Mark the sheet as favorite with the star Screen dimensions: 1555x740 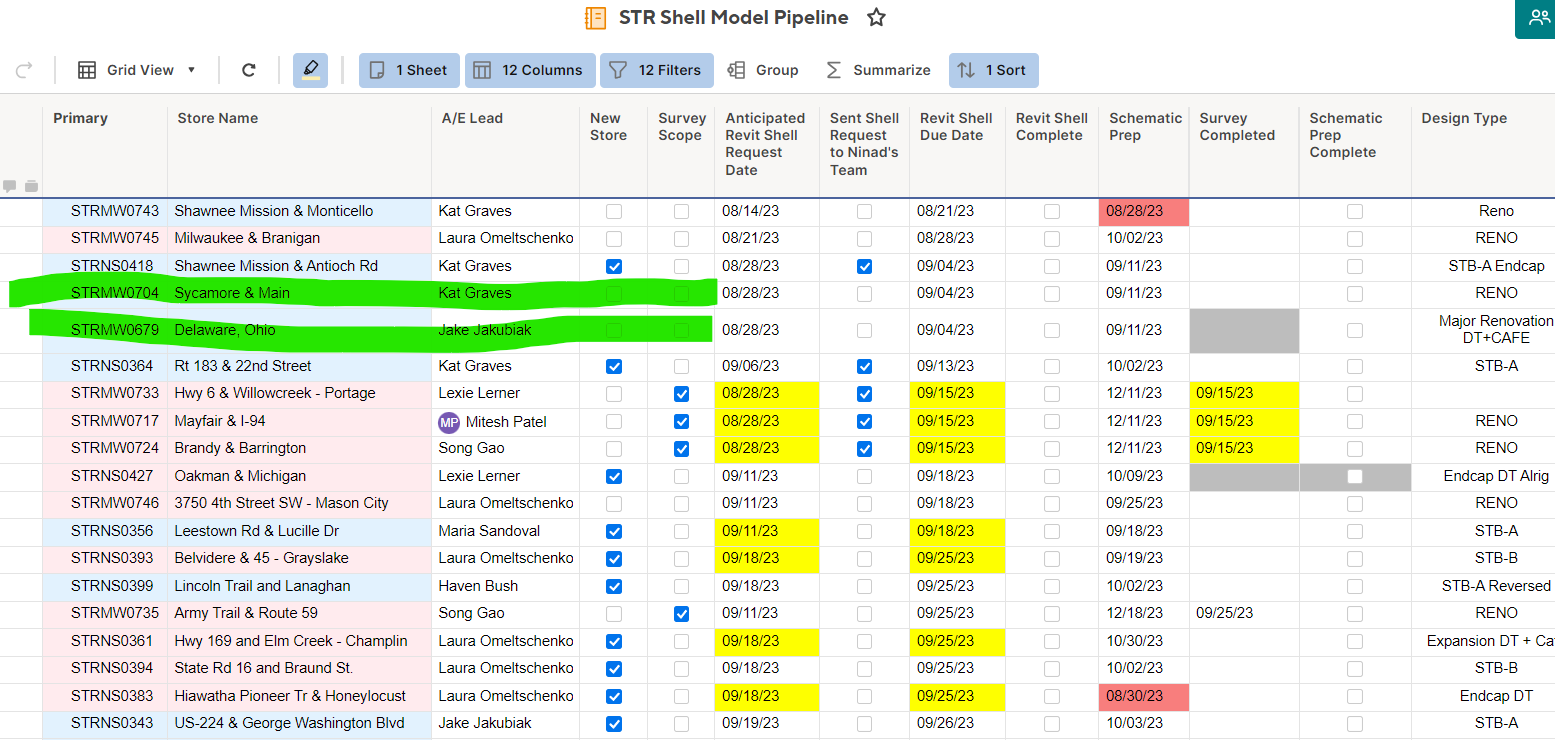pos(876,18)
